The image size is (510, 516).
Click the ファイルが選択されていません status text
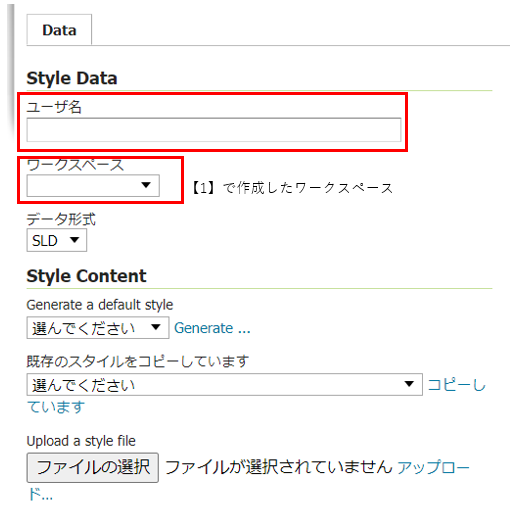pyautogui.click(x=279, y=467)
